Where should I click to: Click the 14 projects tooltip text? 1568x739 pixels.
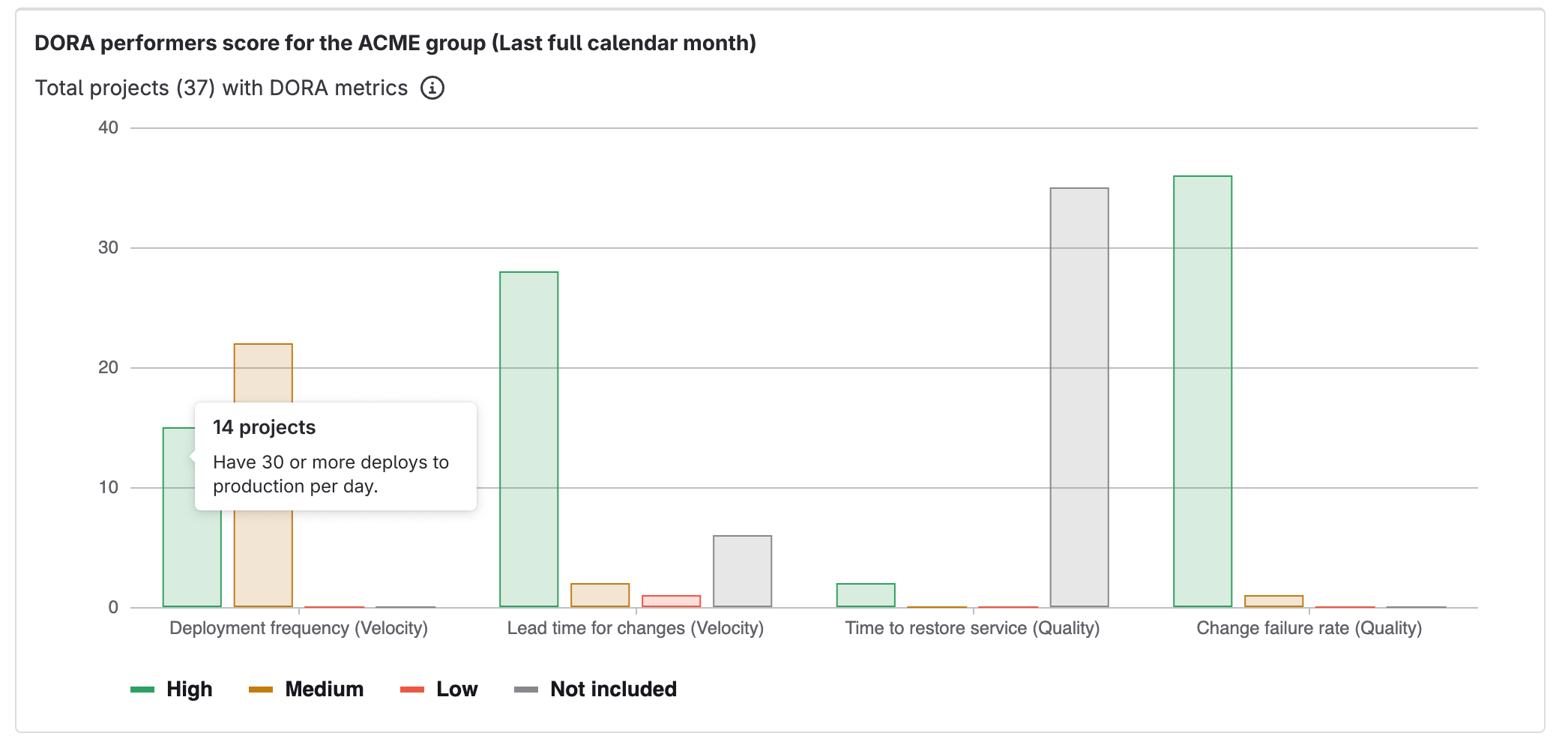[265, 427]
